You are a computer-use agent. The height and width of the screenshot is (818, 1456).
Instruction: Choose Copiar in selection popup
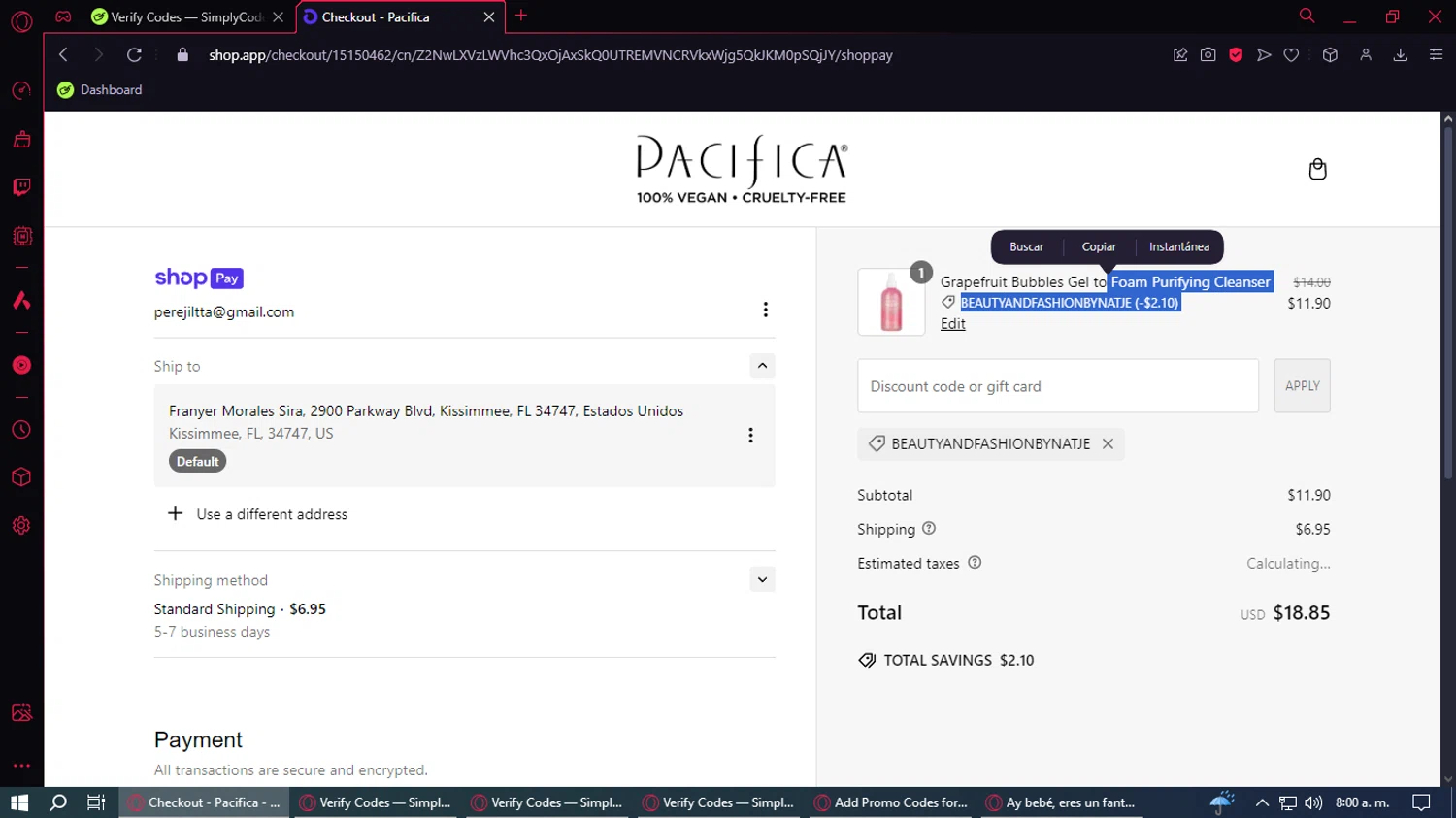click(1099, 246)
